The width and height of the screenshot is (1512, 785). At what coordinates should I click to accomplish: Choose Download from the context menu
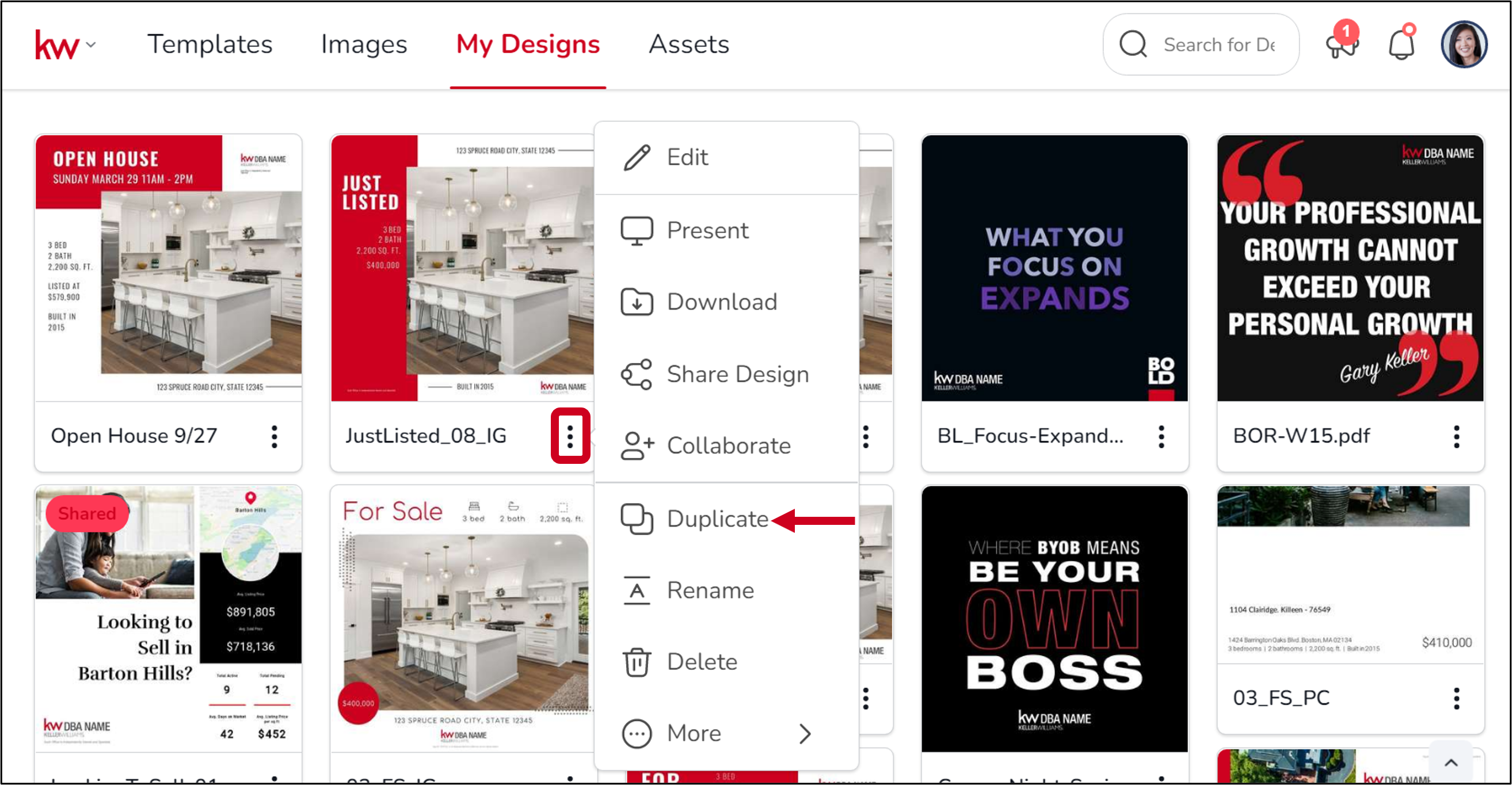(x=726, y=302)
